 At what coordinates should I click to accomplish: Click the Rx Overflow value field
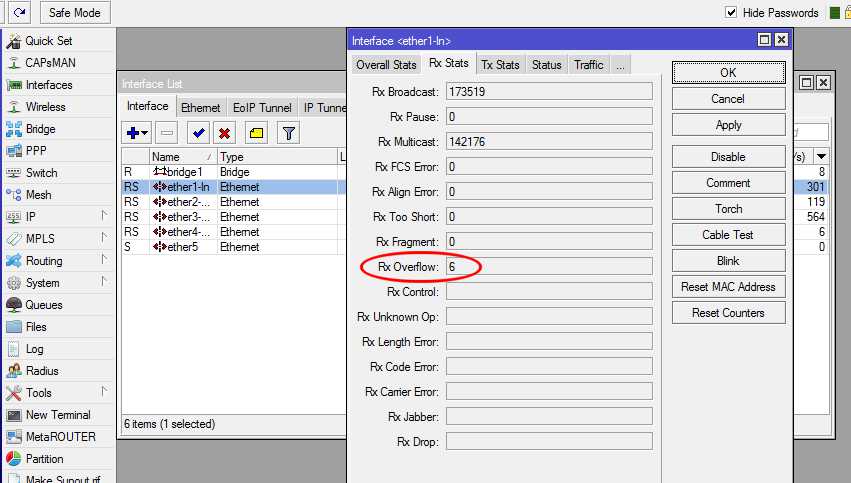click(549, 266)
